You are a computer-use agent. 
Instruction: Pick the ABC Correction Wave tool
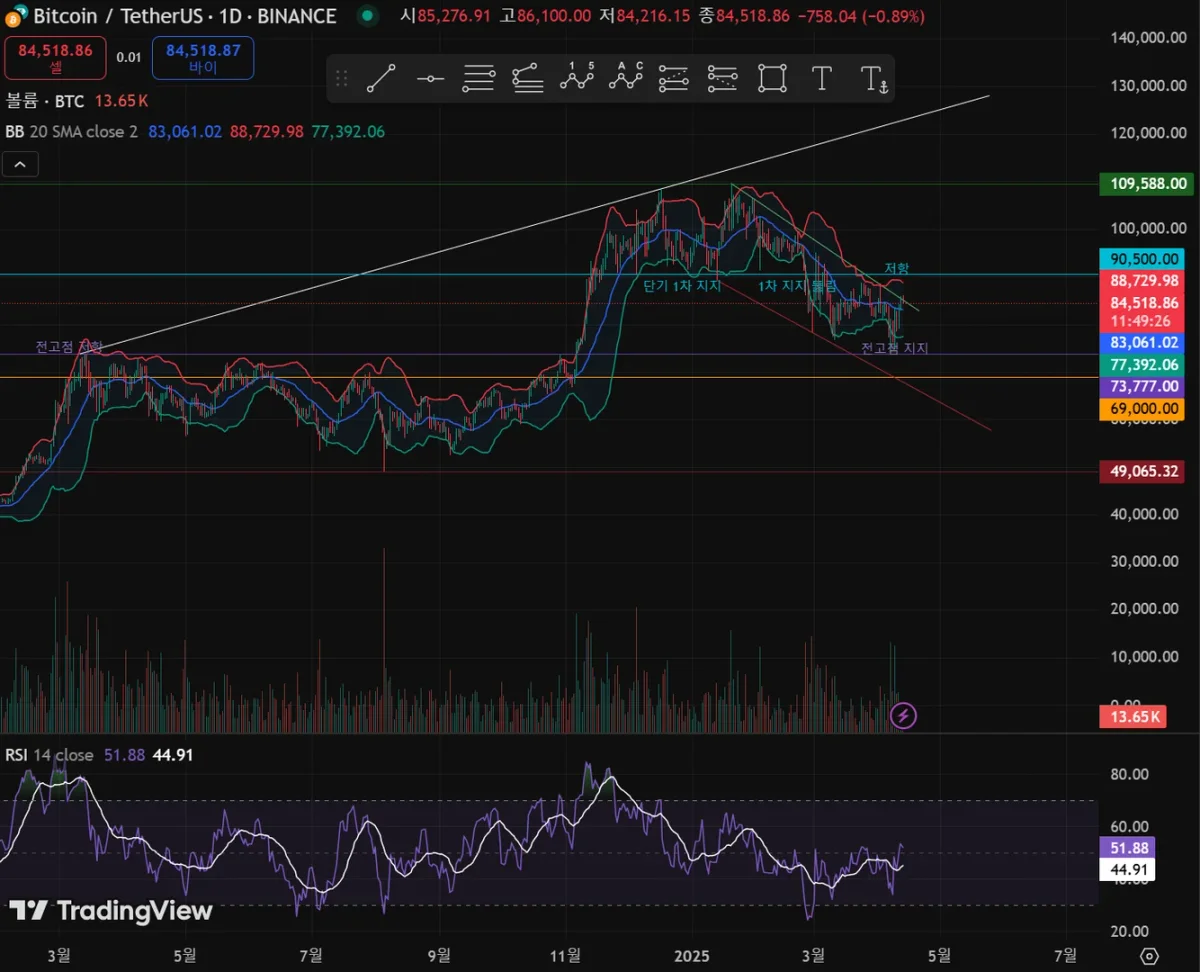tap(626, 78)
